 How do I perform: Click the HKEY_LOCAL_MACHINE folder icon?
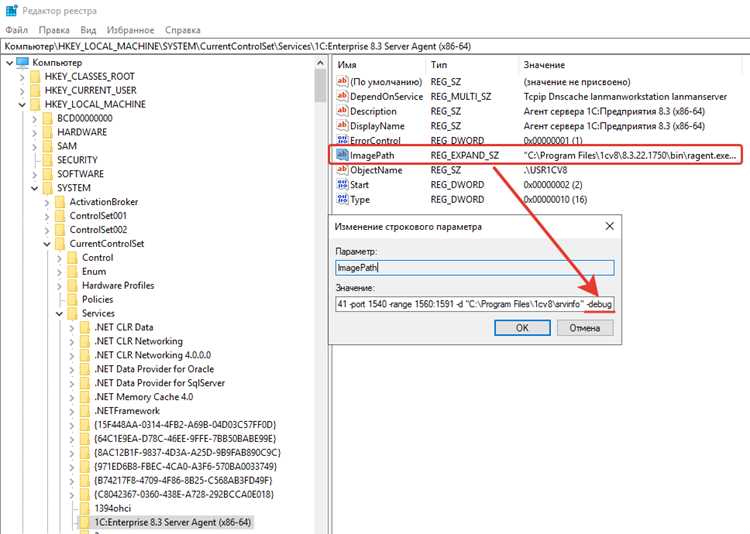(35, 104)
